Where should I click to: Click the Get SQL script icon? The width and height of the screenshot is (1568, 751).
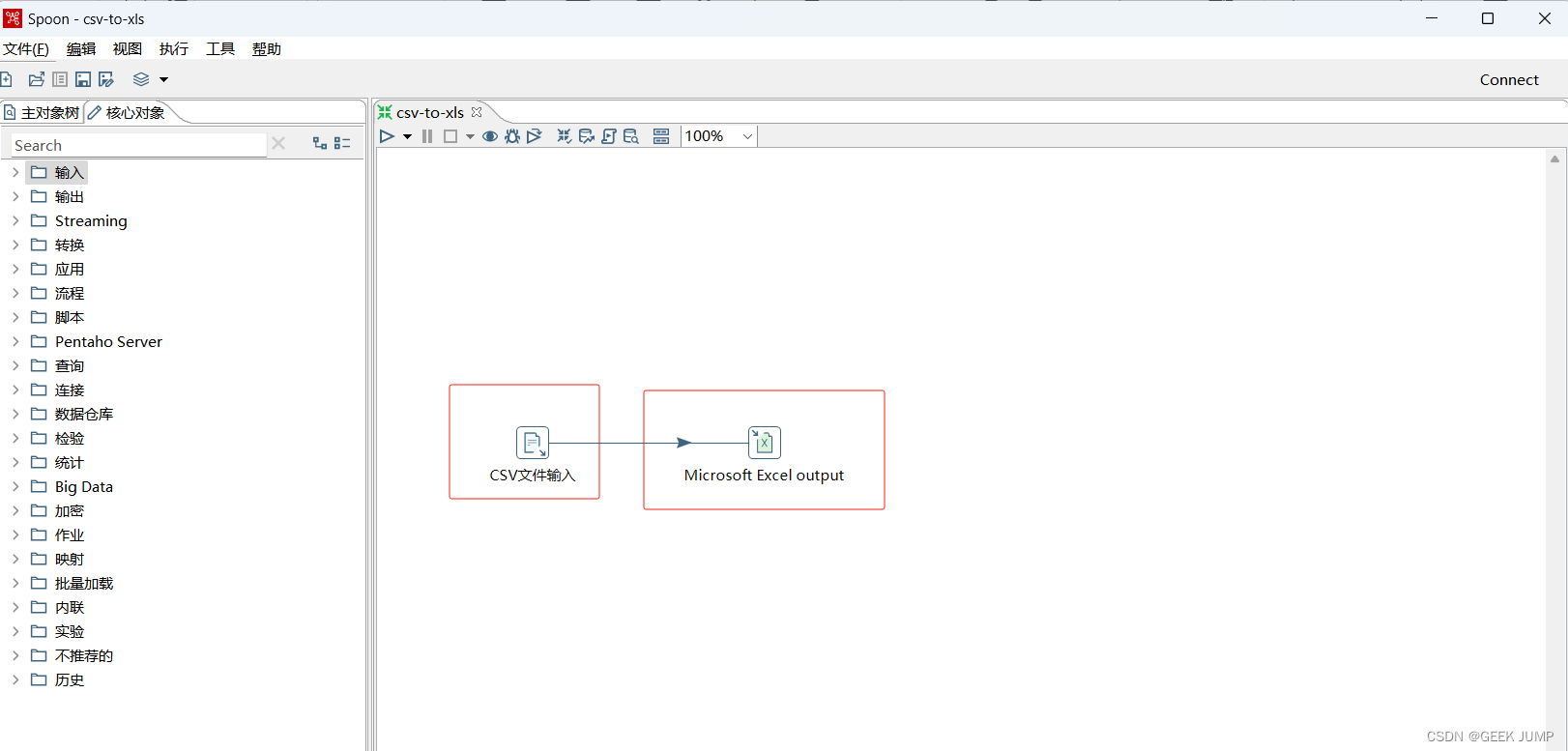pyautogui.click(x=609, y=136)
